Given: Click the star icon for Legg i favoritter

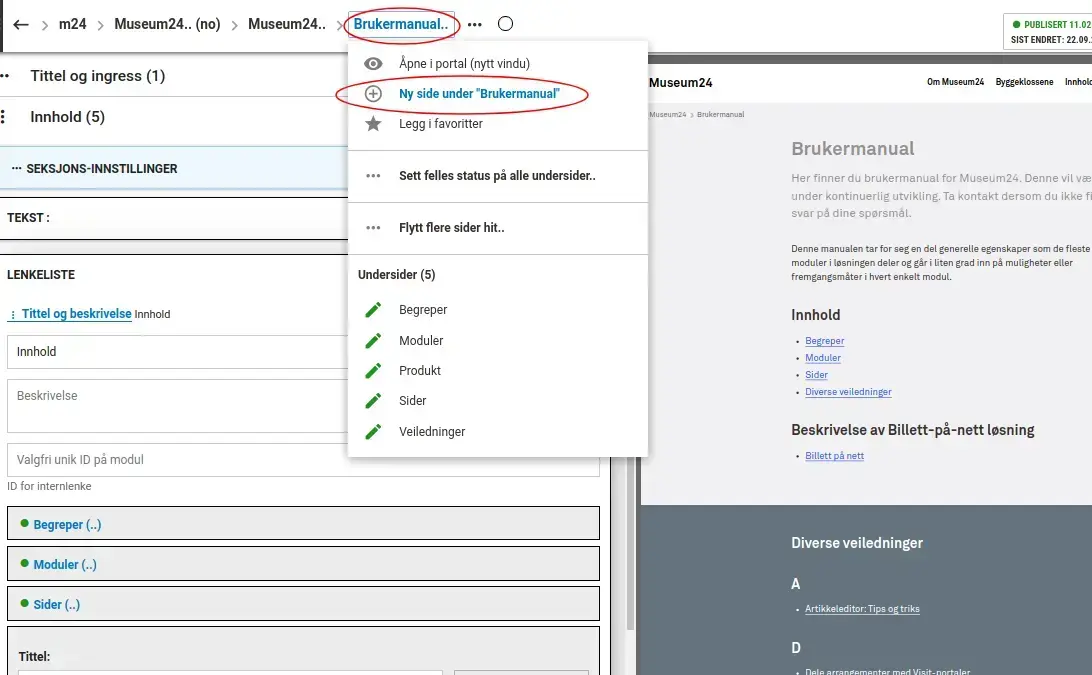Looking at the screenshot, I should pyautogui.click(x=373, y=123).
